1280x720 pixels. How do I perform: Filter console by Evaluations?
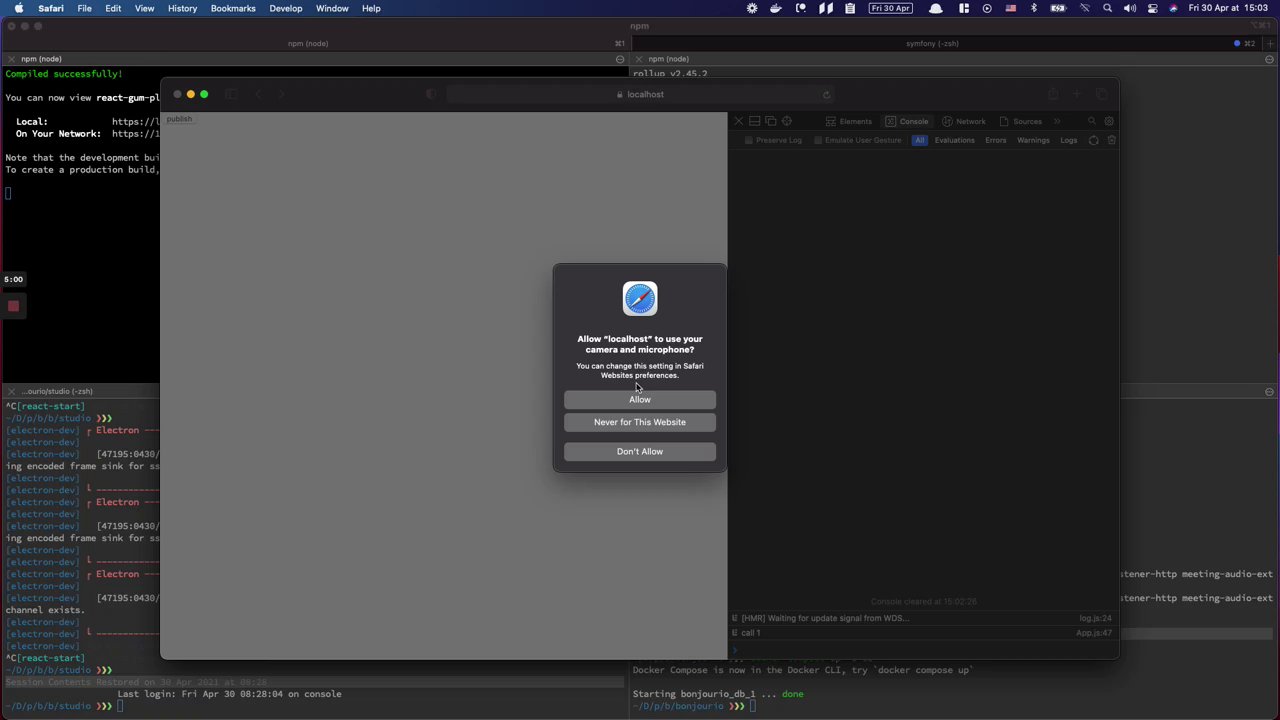[954, 140]
